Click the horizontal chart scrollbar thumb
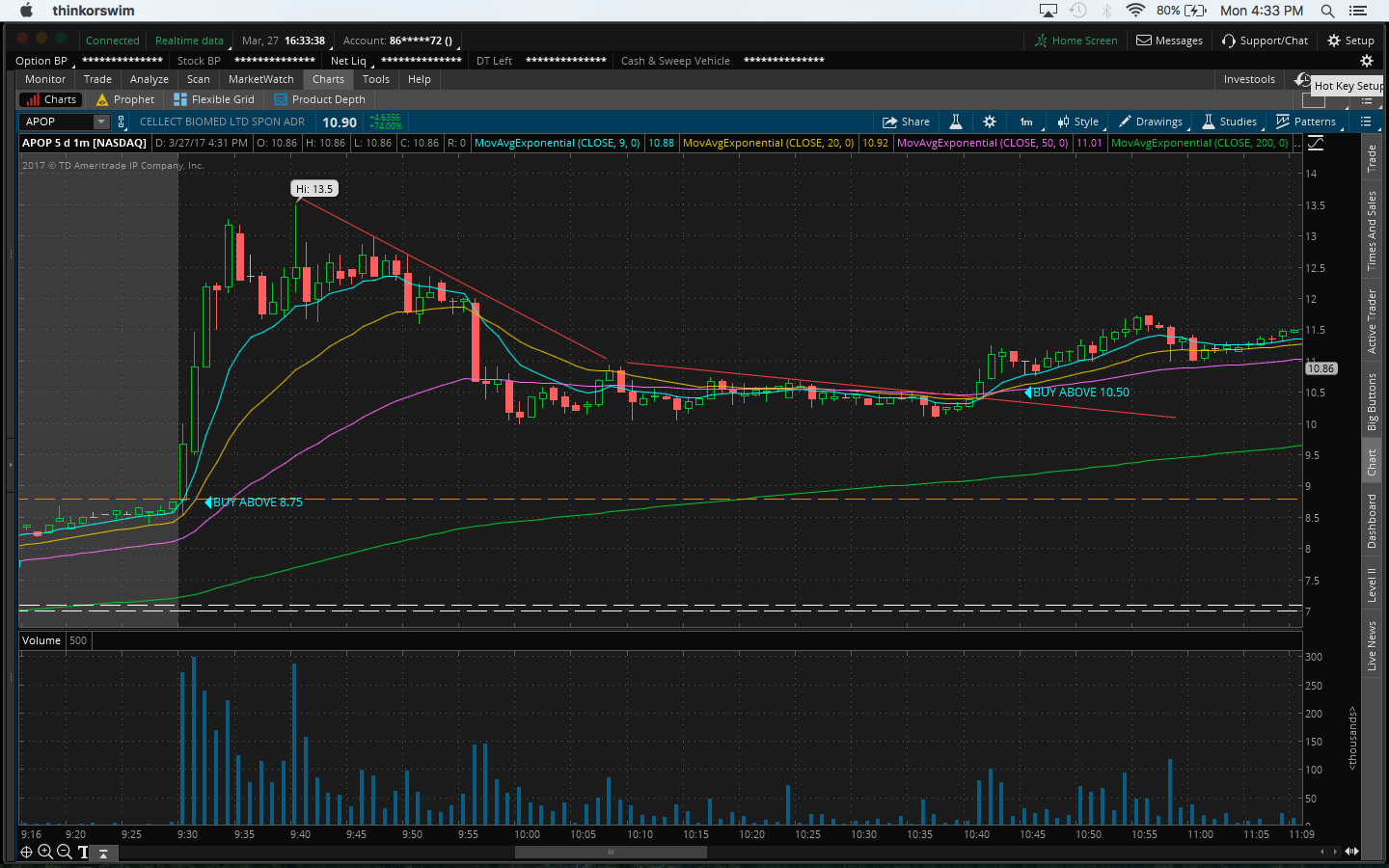This screenshot has width=1389, height=868. 611,852
